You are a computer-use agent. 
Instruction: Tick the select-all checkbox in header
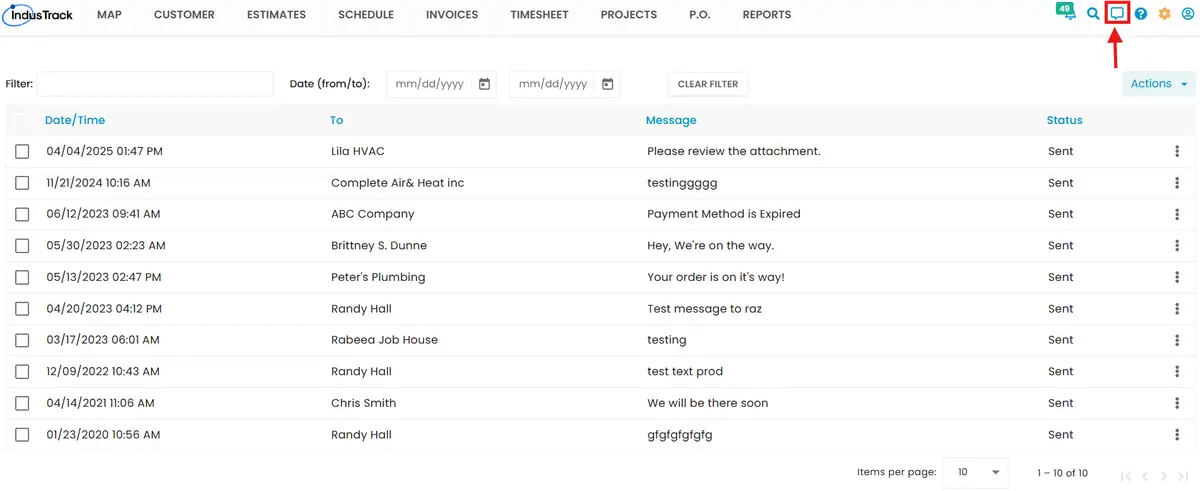click(22, 120)
